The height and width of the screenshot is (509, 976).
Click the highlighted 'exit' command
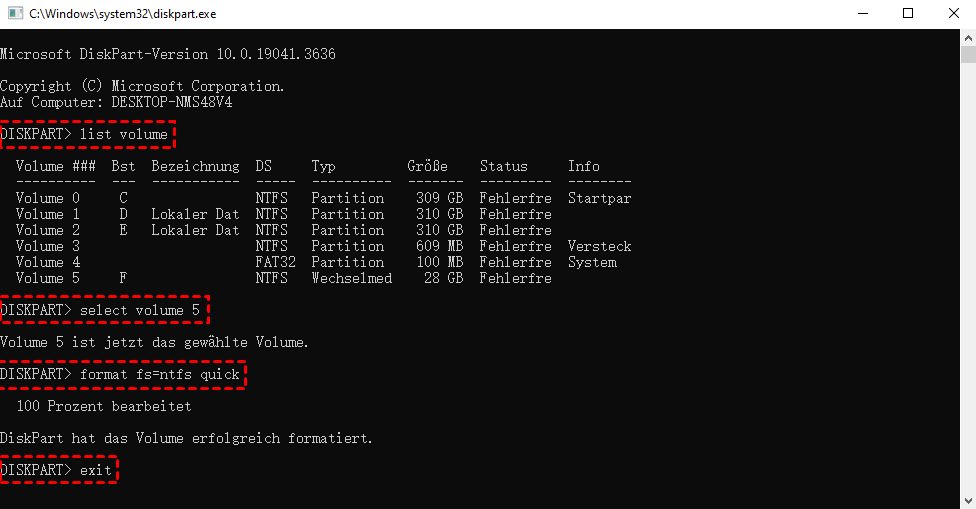point(59,469)
